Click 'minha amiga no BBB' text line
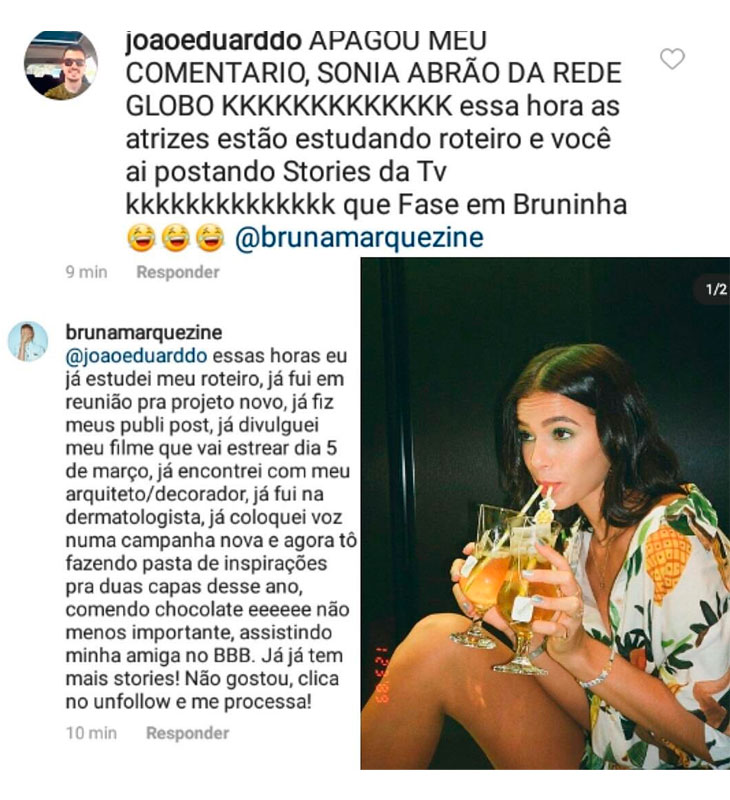This screenshot has width=730, height=800. [x=159, y=656]
